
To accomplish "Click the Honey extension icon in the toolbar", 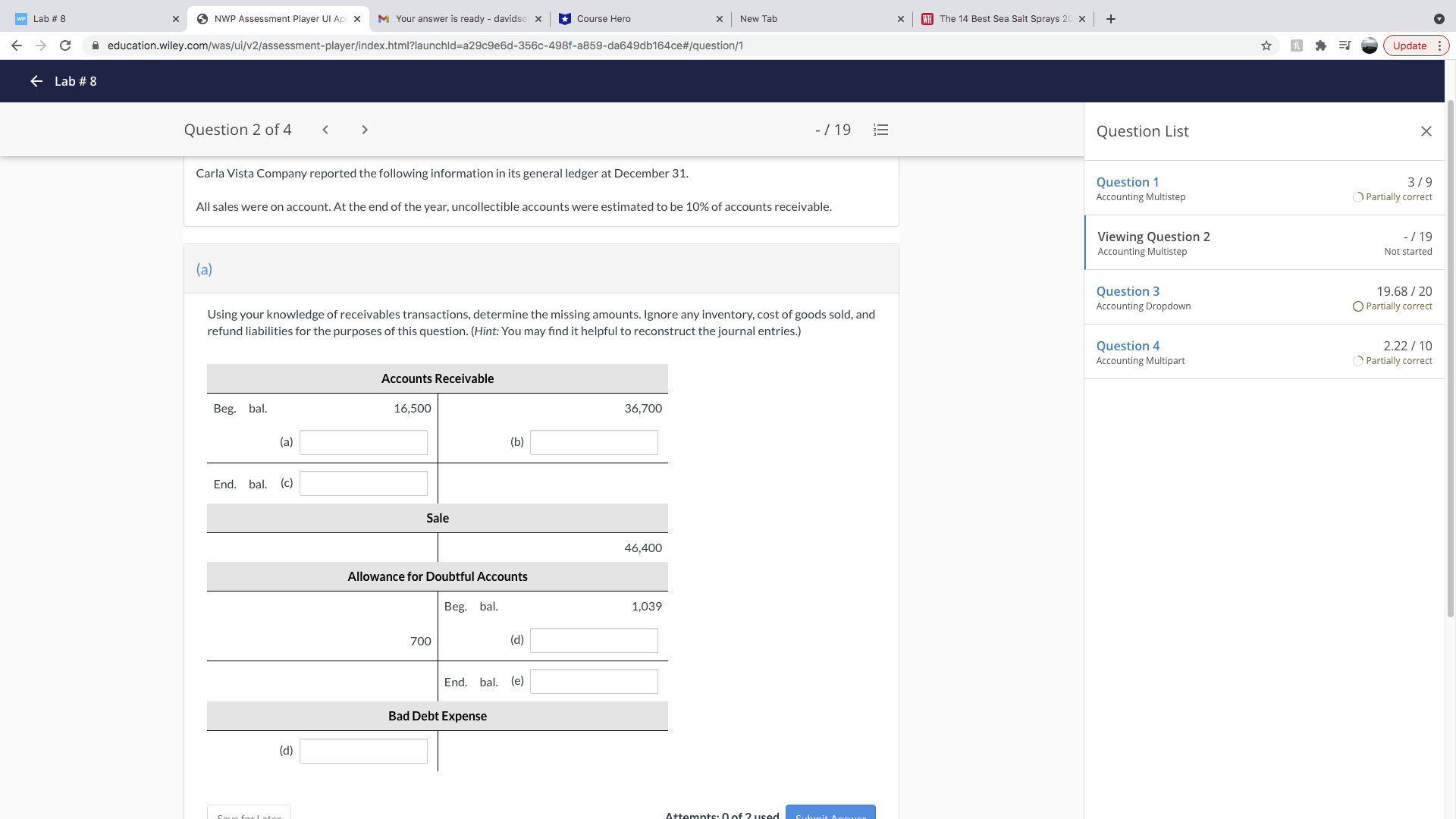I will click(x=1297, y=45).
